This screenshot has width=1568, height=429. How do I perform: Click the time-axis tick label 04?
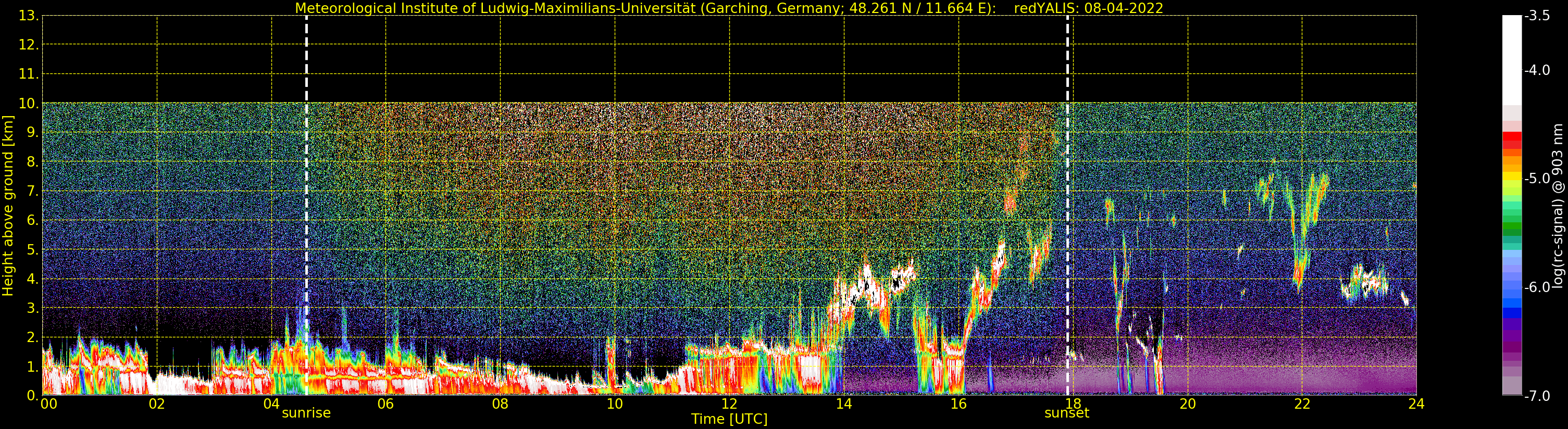coord(271,404)
